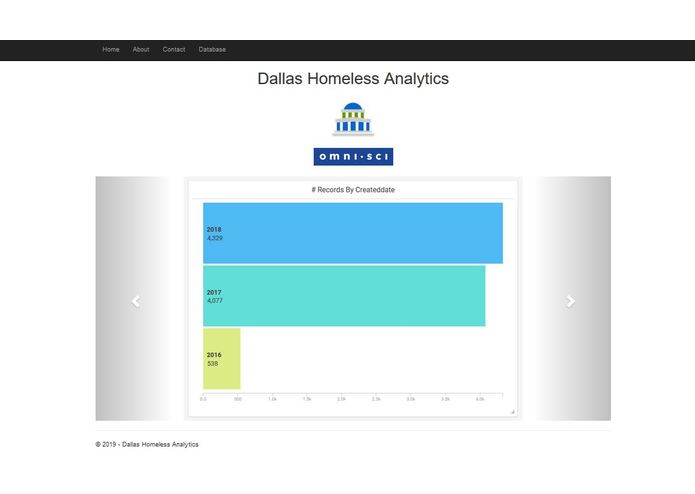695x494 pixels.
Task: Open the Contact nav link
Action: tap(174, 50)
